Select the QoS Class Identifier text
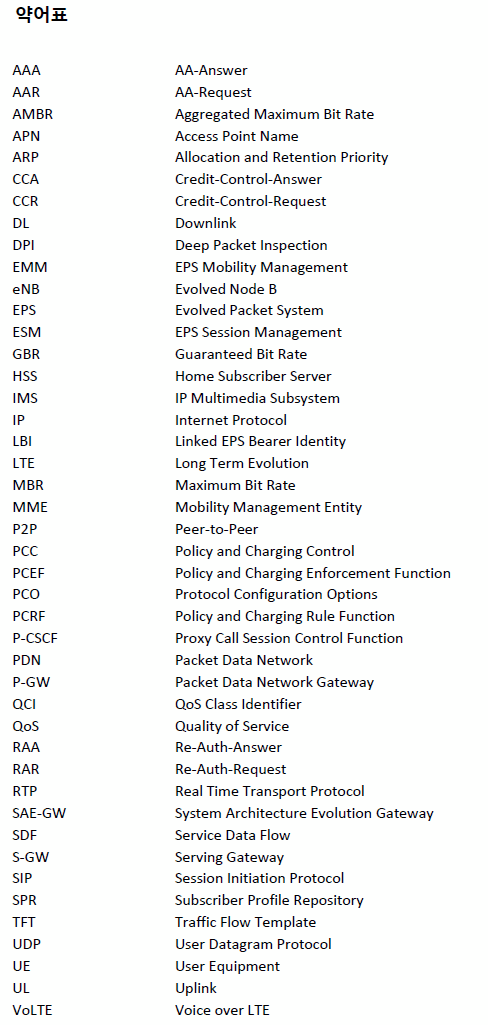Viewport: 488px width, 1025px height. [238, 704]
